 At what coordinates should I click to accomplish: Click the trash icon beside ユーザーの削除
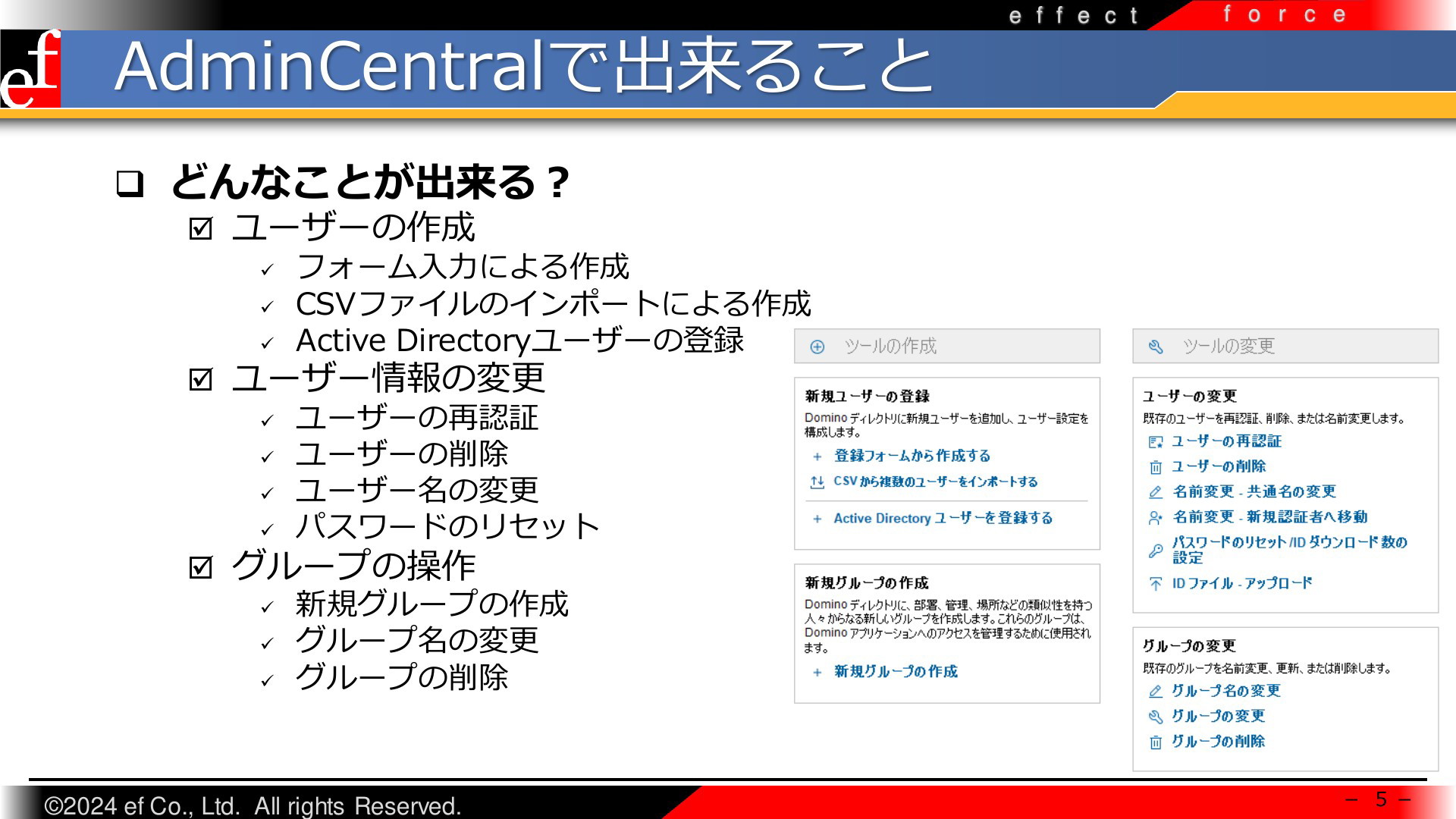(x=1155, y=467)
